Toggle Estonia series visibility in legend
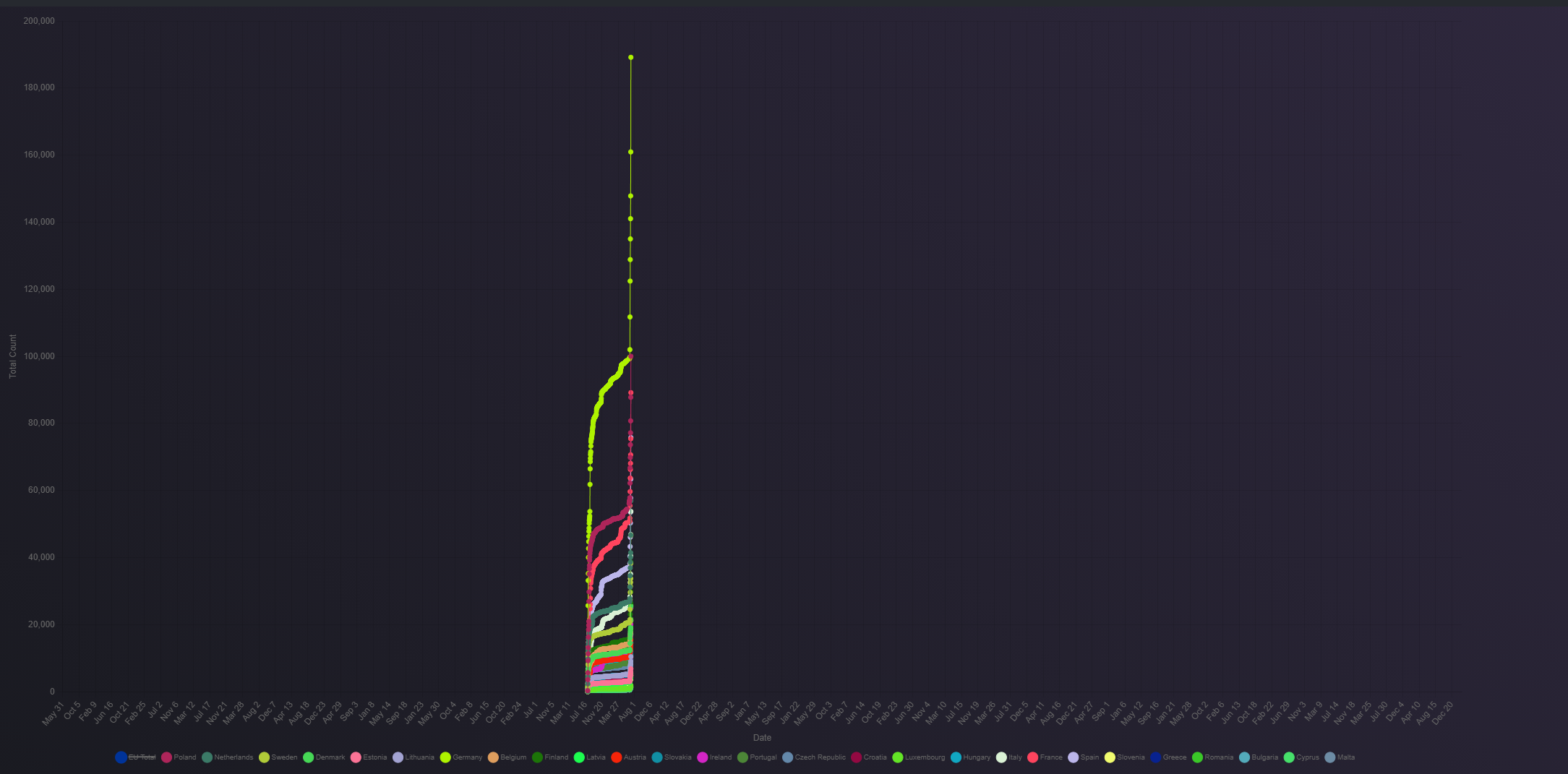 pos(369,757)
